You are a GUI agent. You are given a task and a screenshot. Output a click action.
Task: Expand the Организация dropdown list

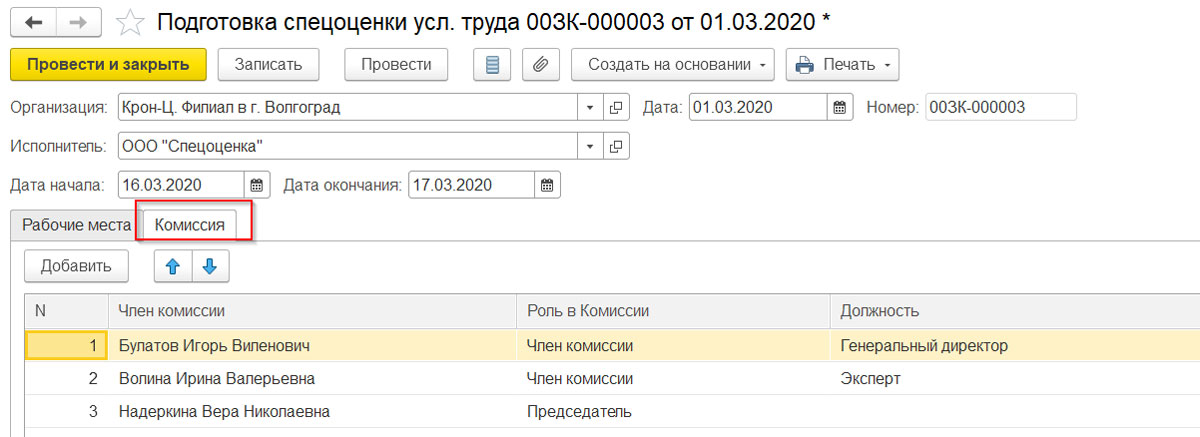pos(590,107)
